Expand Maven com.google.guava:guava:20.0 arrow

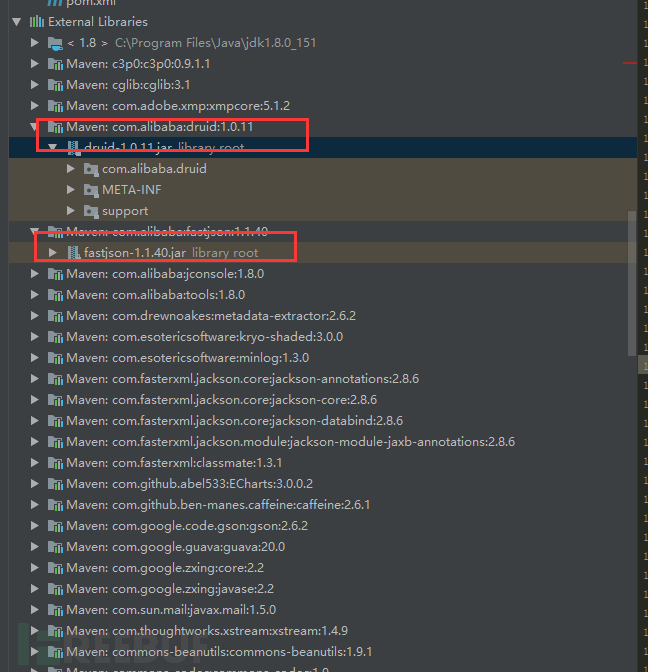[35, 546]
